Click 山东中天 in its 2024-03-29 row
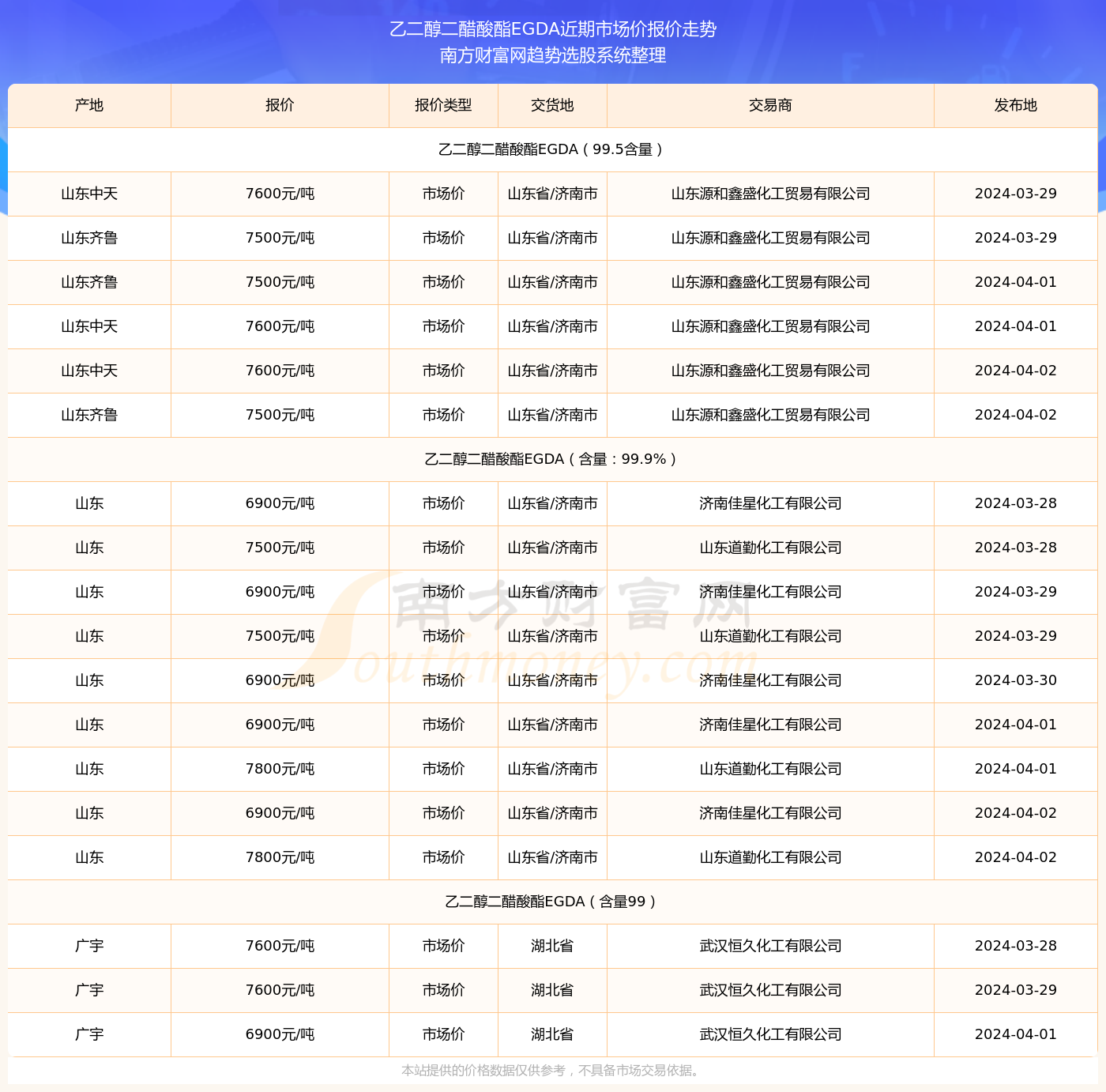This screenshot has height=1092, width=1106. 89,194
